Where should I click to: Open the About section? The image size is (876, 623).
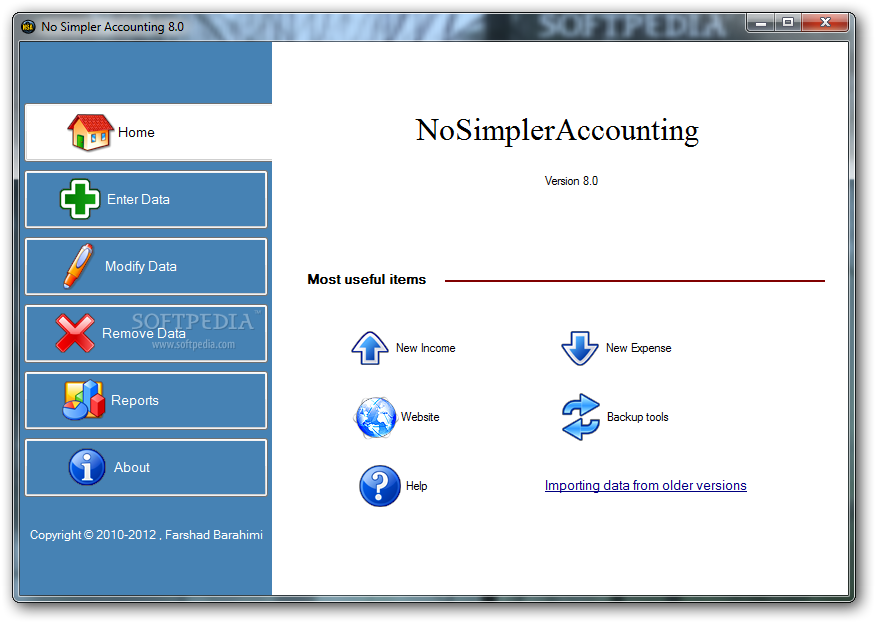[x=146, y=468]
